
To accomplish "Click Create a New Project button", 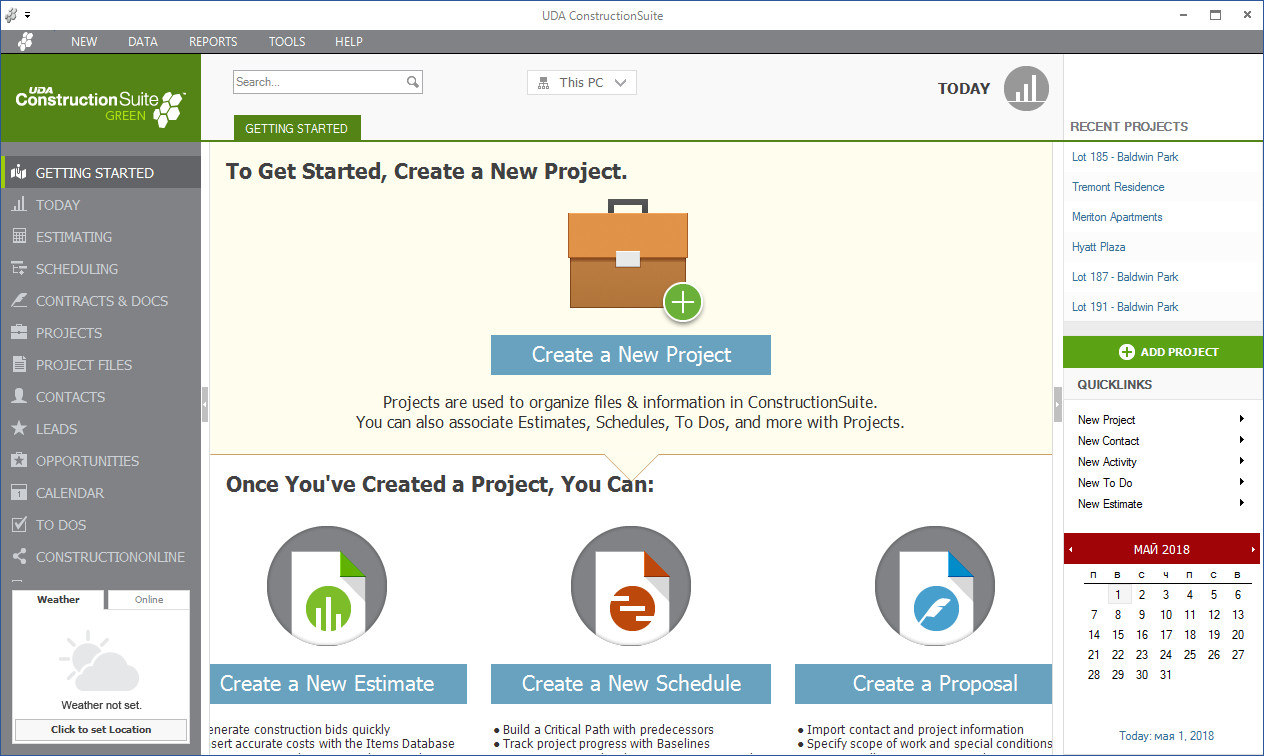I will tap(631, 355).
